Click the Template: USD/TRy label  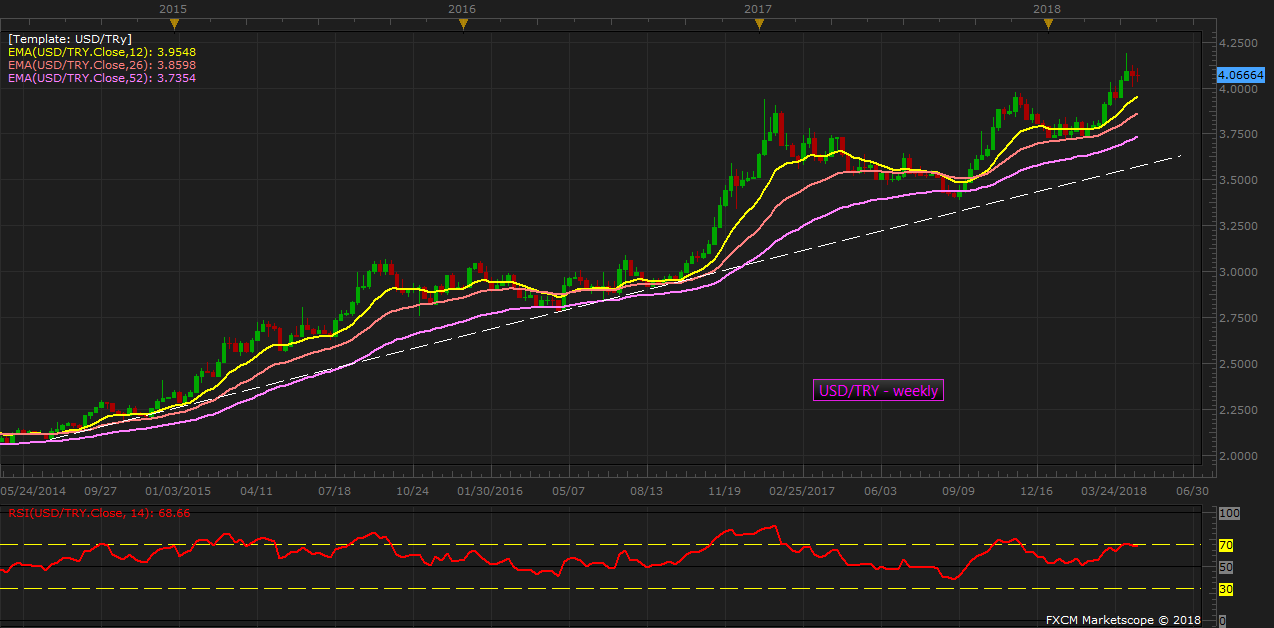(70, 39)
